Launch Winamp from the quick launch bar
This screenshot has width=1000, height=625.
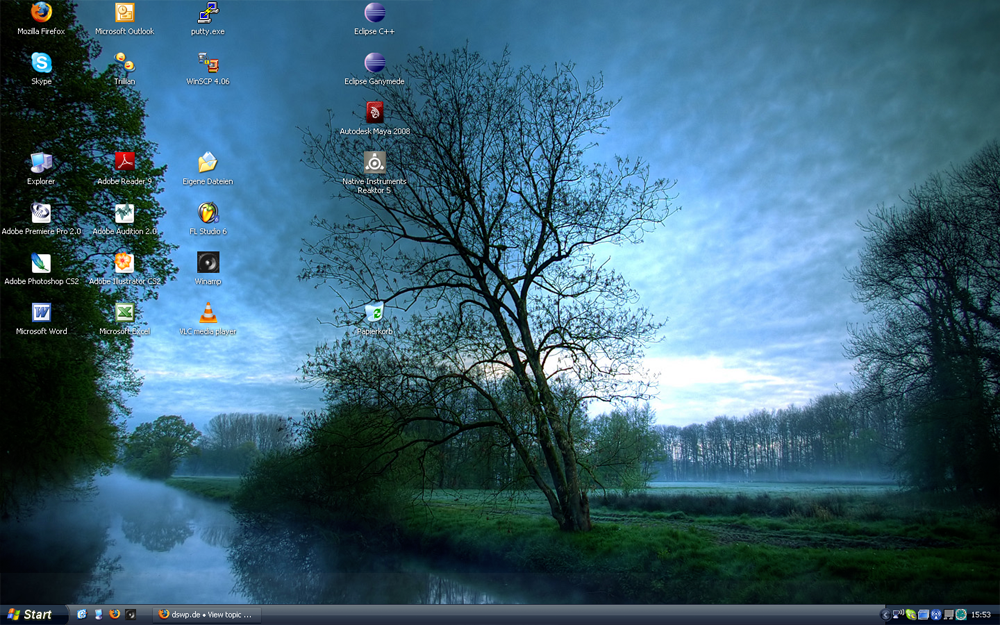coord(131,614)
